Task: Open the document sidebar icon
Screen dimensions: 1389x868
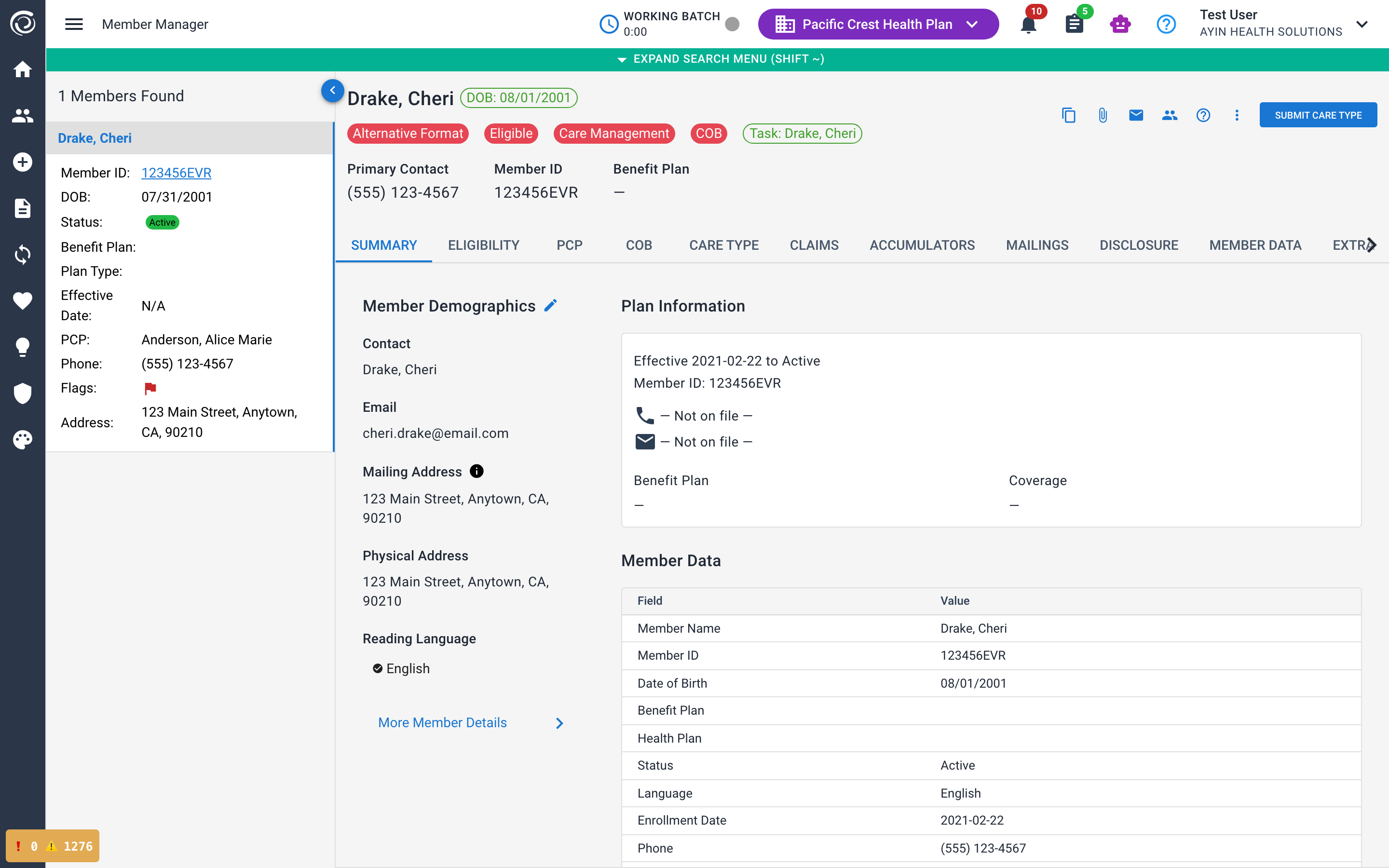Action: (22, 208)
